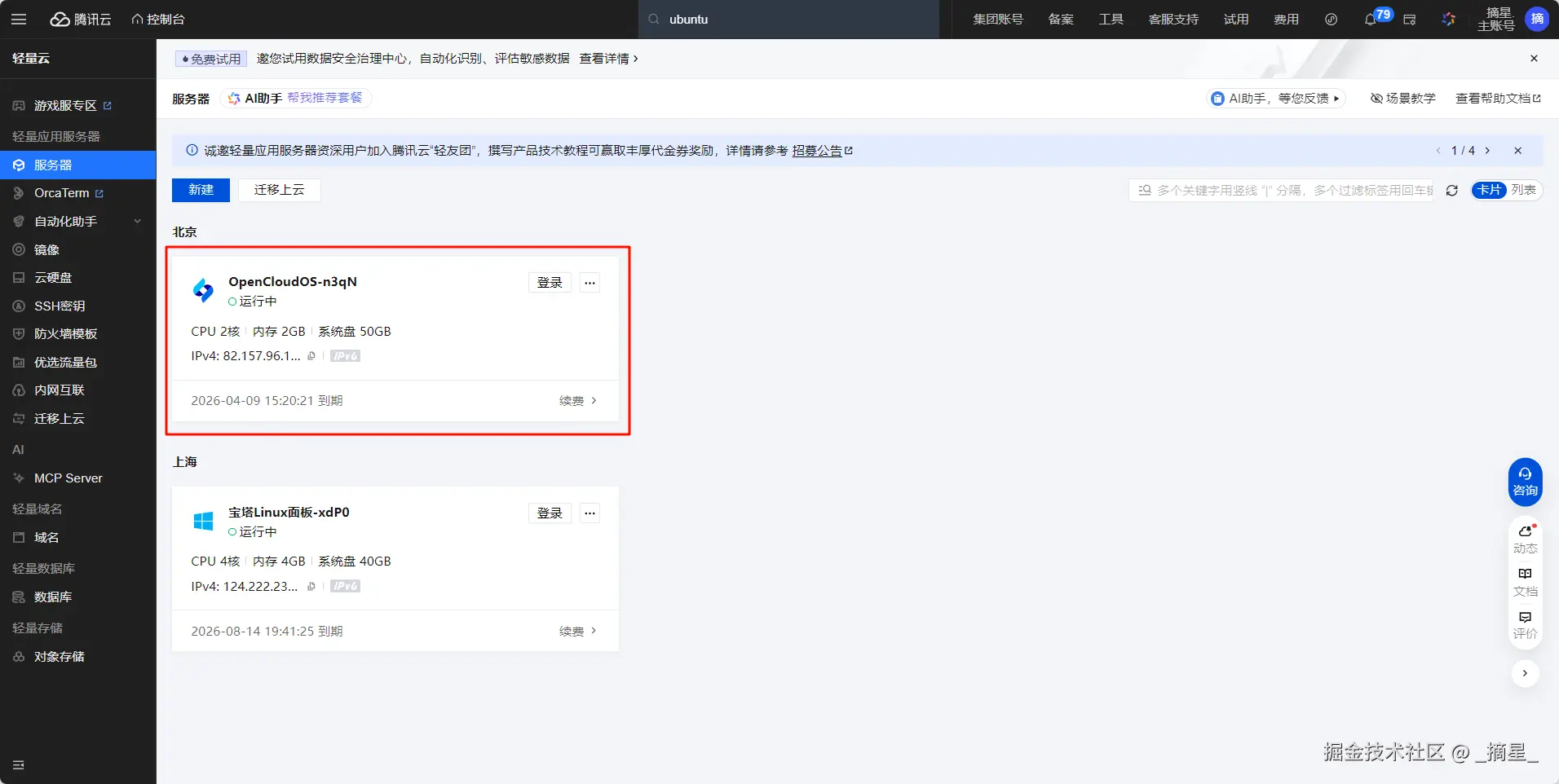The image size is (1559, 784).
Task: Open the server name OpenCloudOS-n3qN
Action: click(x=293, y=282)
